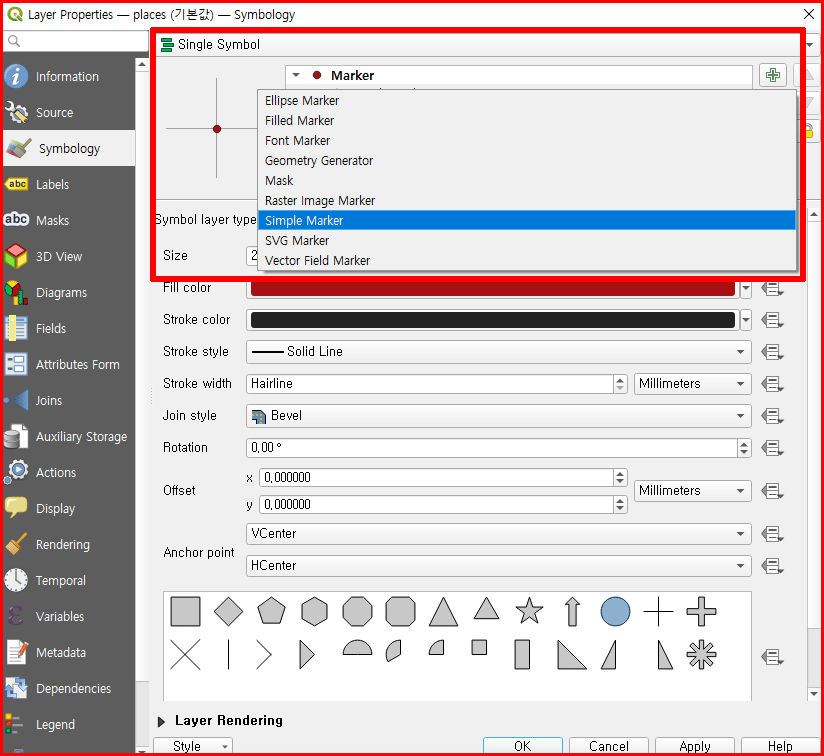Screen dimensions: 824x756
Task: Choose the X-shaped marker
Action: (x=185, y=655)
